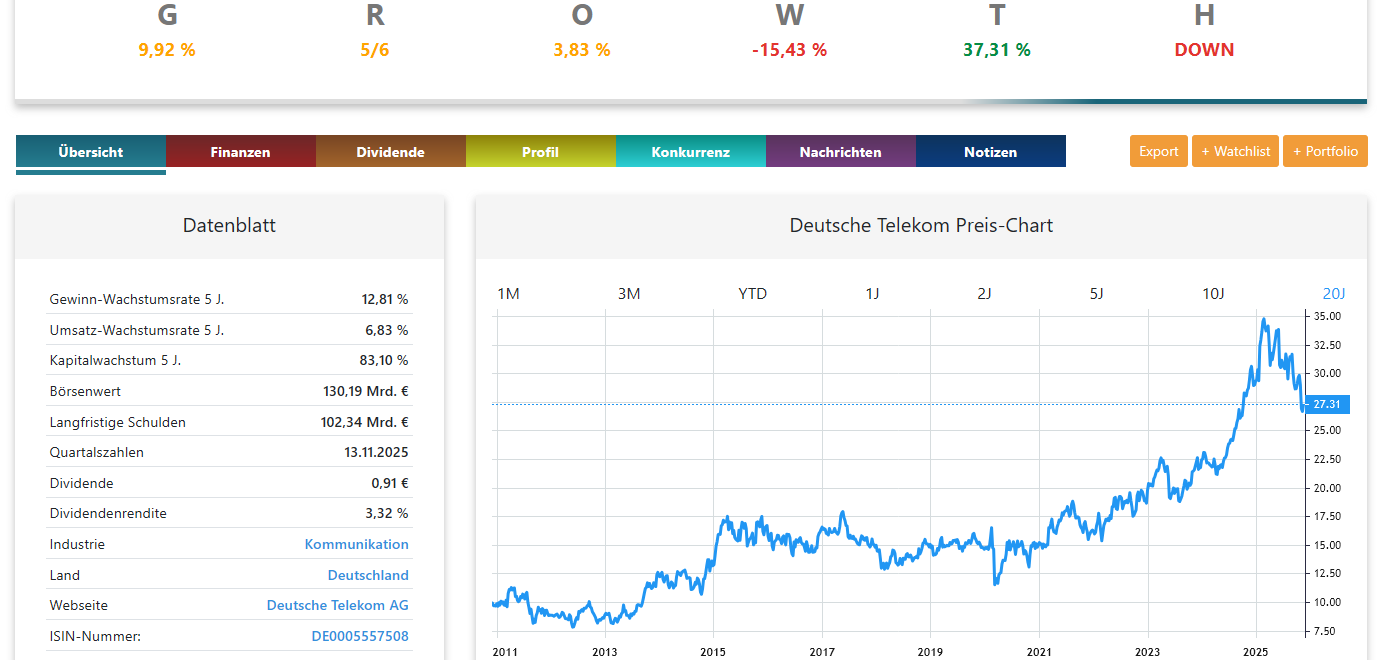Switch to the Dividende tab
1382x660 pixels.
pos(390,152)
